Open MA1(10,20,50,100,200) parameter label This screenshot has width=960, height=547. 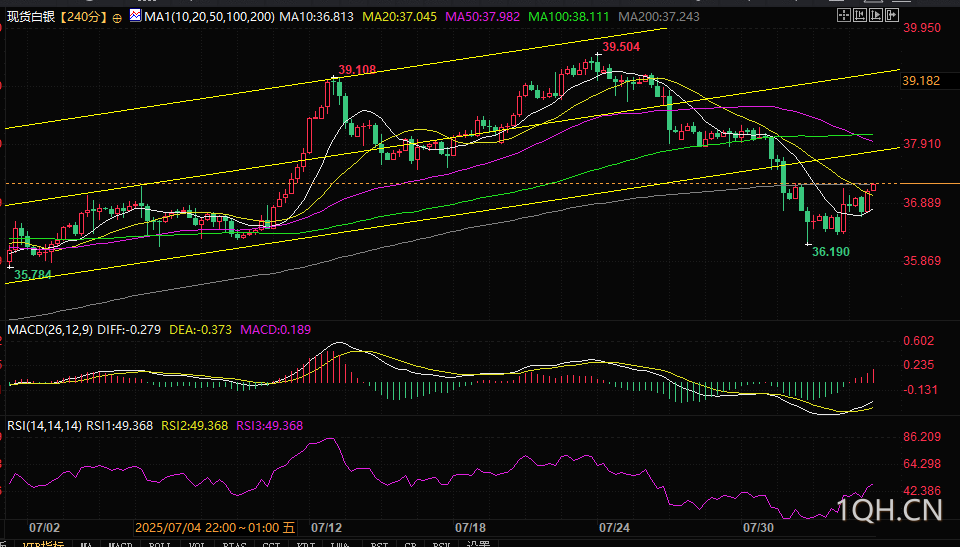(x=208, y=18)
